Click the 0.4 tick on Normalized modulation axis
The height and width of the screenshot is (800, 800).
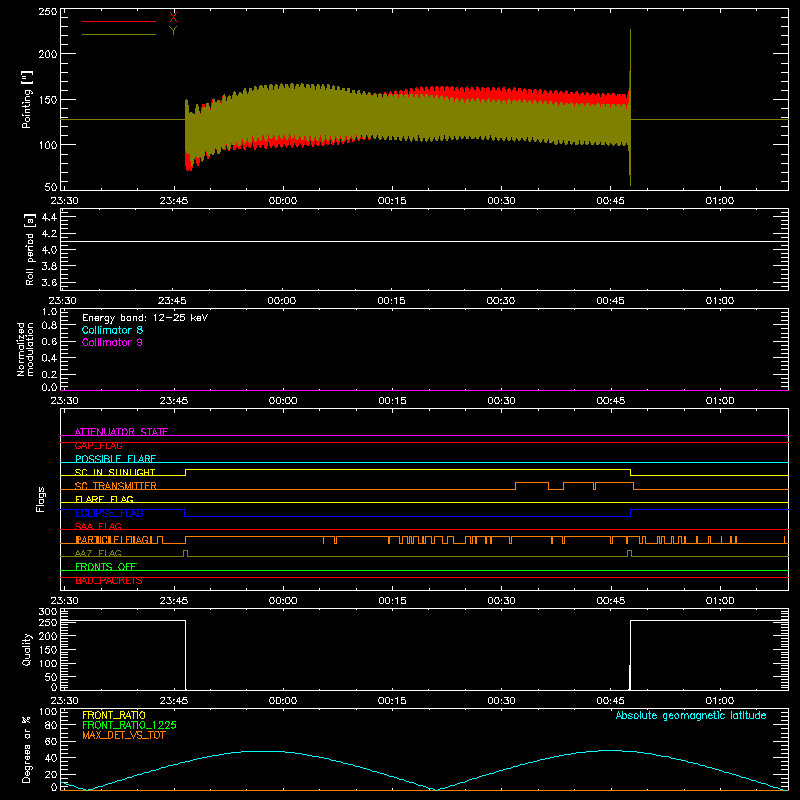point(49,358)
